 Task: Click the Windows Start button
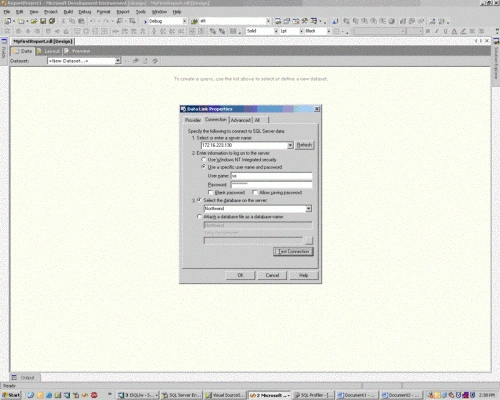[11, 395]
